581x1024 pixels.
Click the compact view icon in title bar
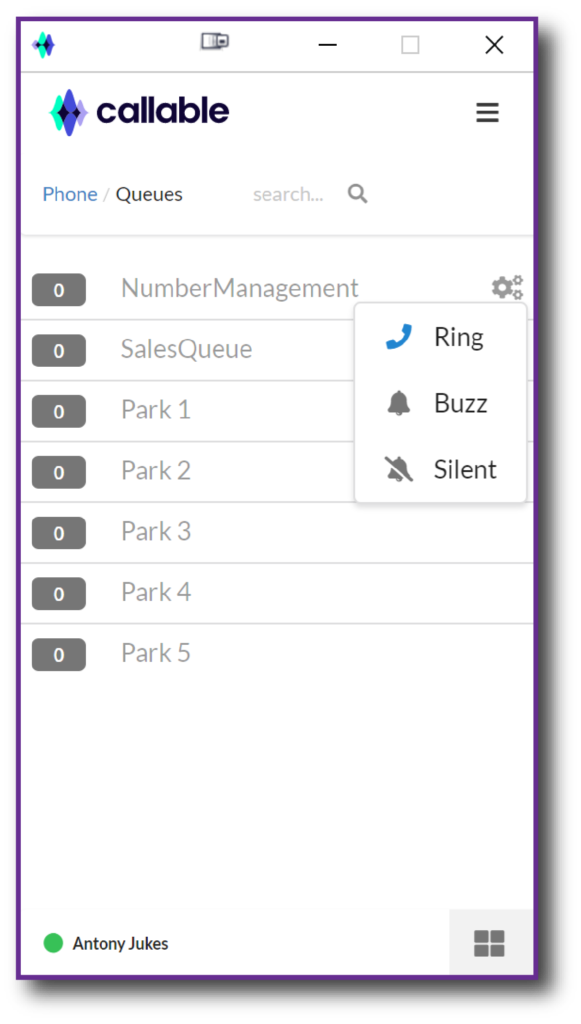click(x=215, y=42)
